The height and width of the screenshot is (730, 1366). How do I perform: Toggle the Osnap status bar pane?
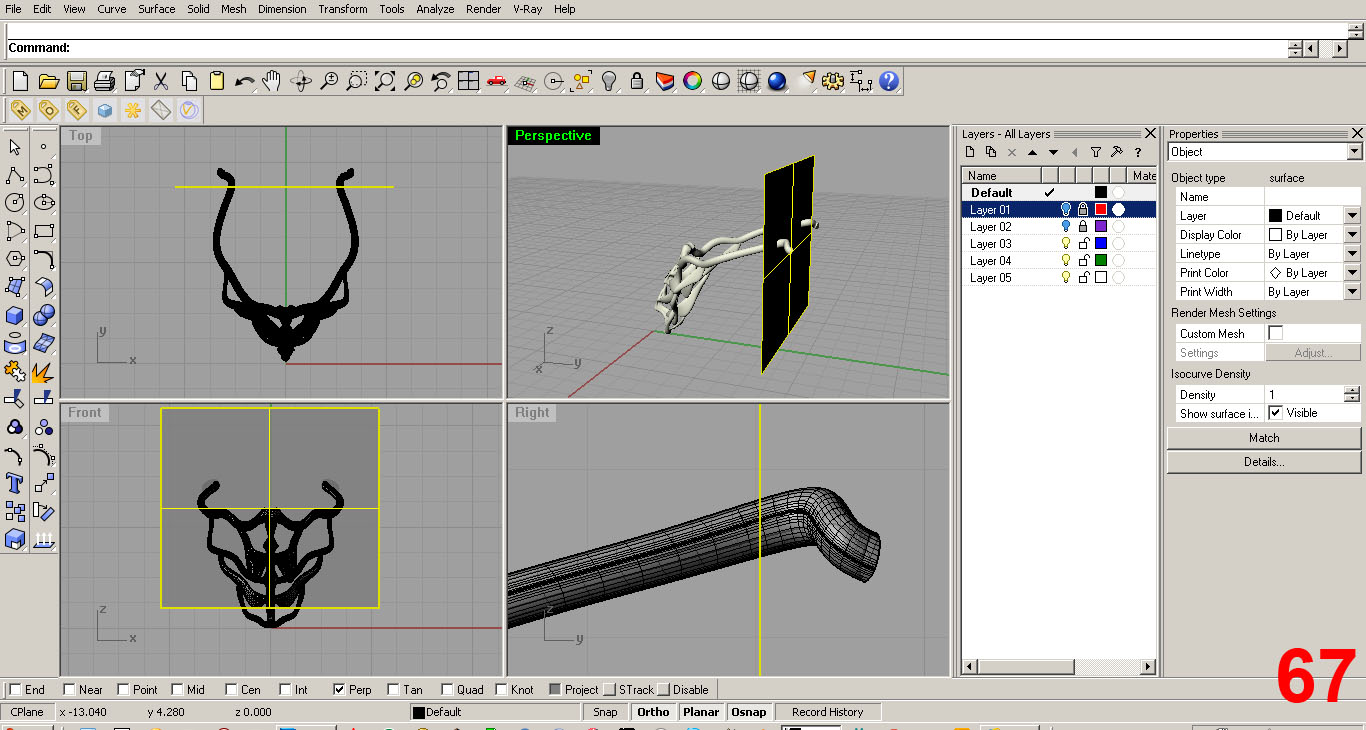749,712
